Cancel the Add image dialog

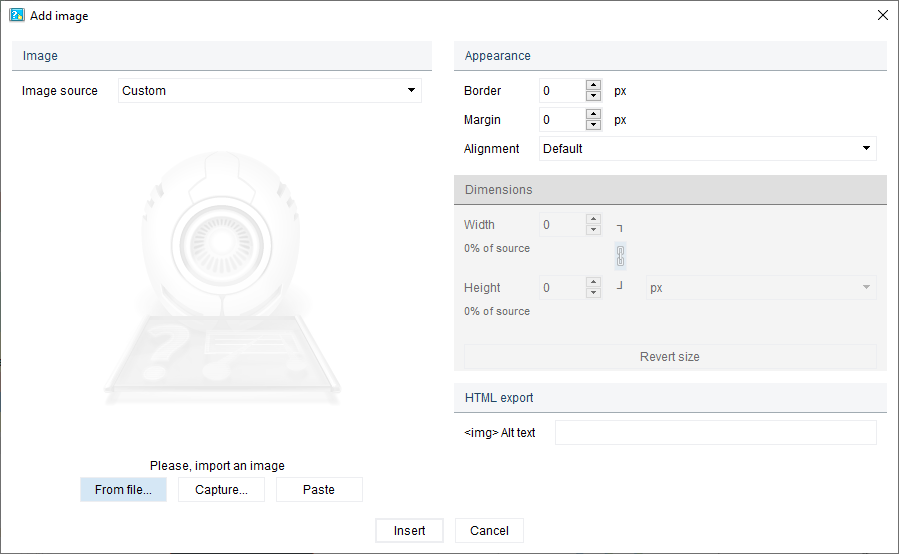489,531
